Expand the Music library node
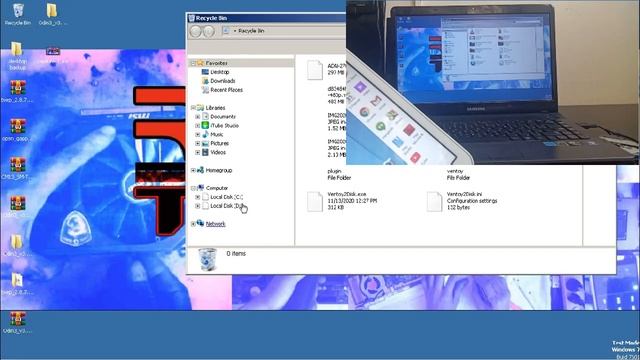The width and height of the screenshot is (640, 360). [x=198, y=135]
